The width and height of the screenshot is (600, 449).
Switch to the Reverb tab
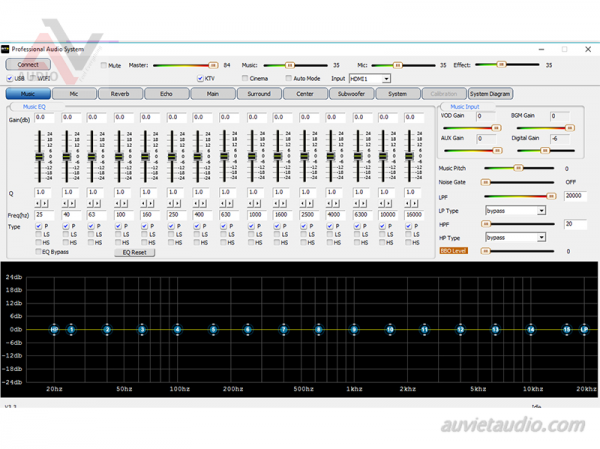tap(119, 94)
